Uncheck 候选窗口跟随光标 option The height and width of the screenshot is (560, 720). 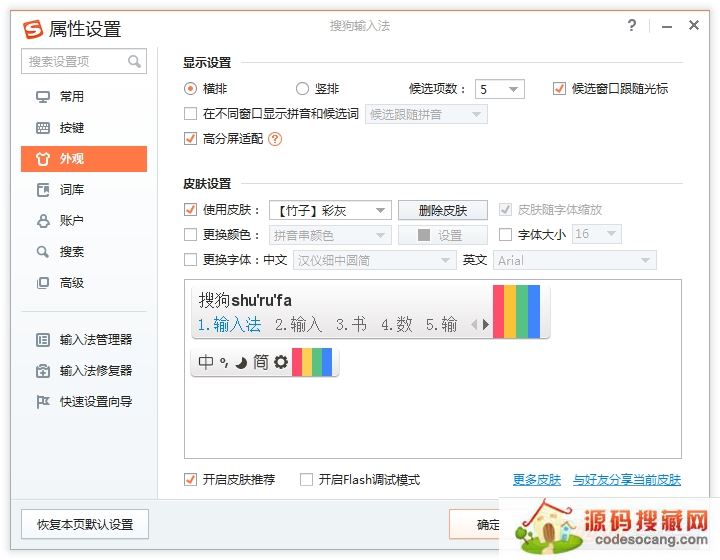(559, 89)
